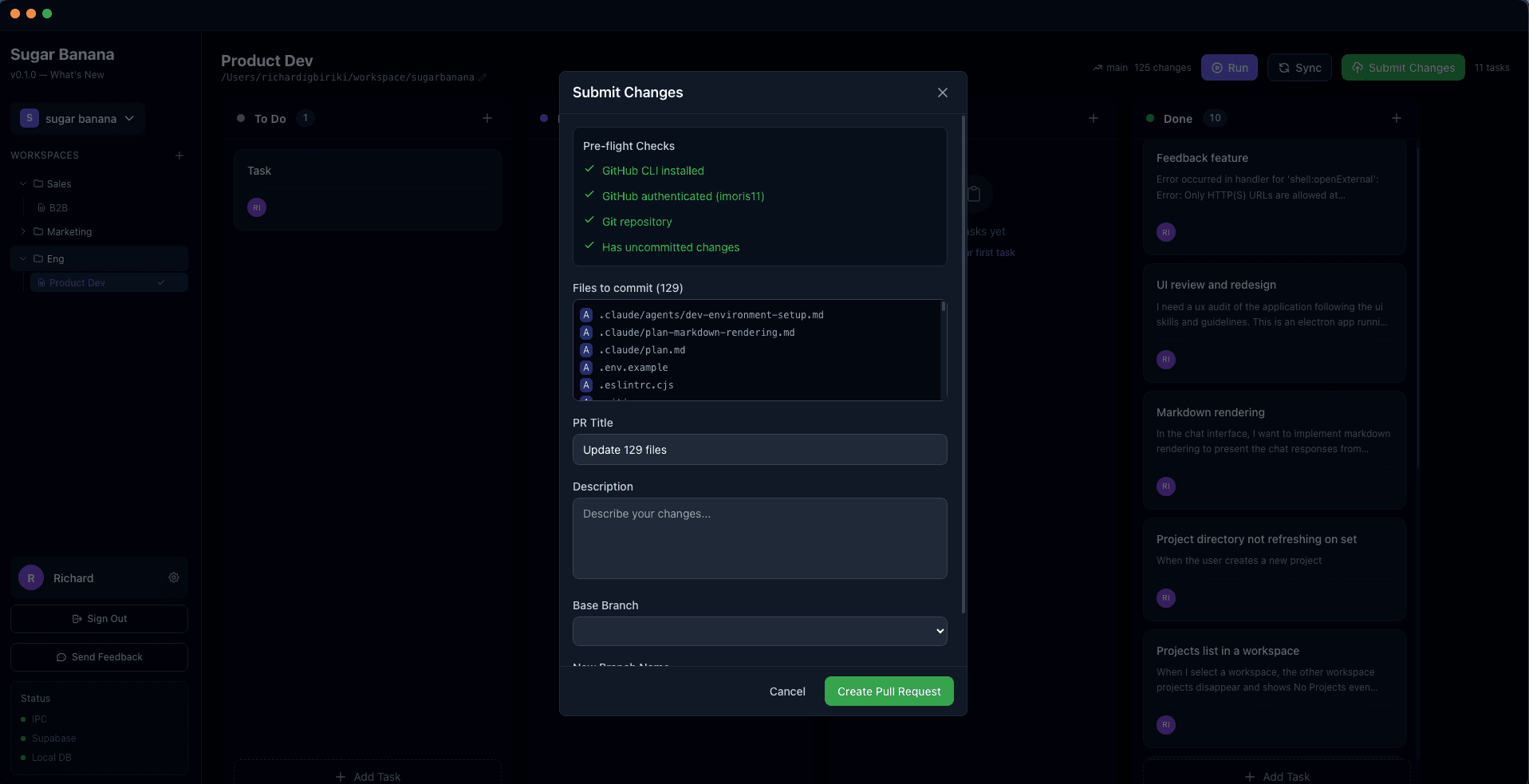Open the Base Branch dropdown

click(759, 631)
